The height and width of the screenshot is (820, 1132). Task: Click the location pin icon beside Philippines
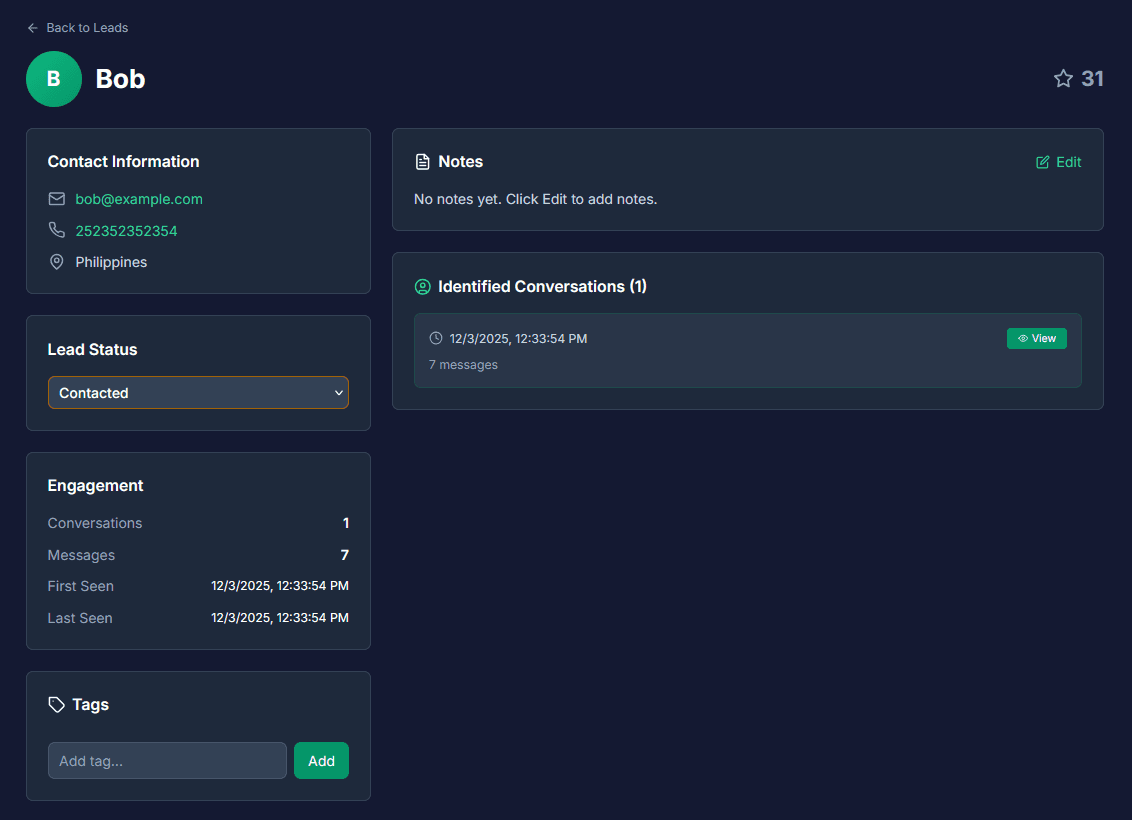[x=56, y=261]
